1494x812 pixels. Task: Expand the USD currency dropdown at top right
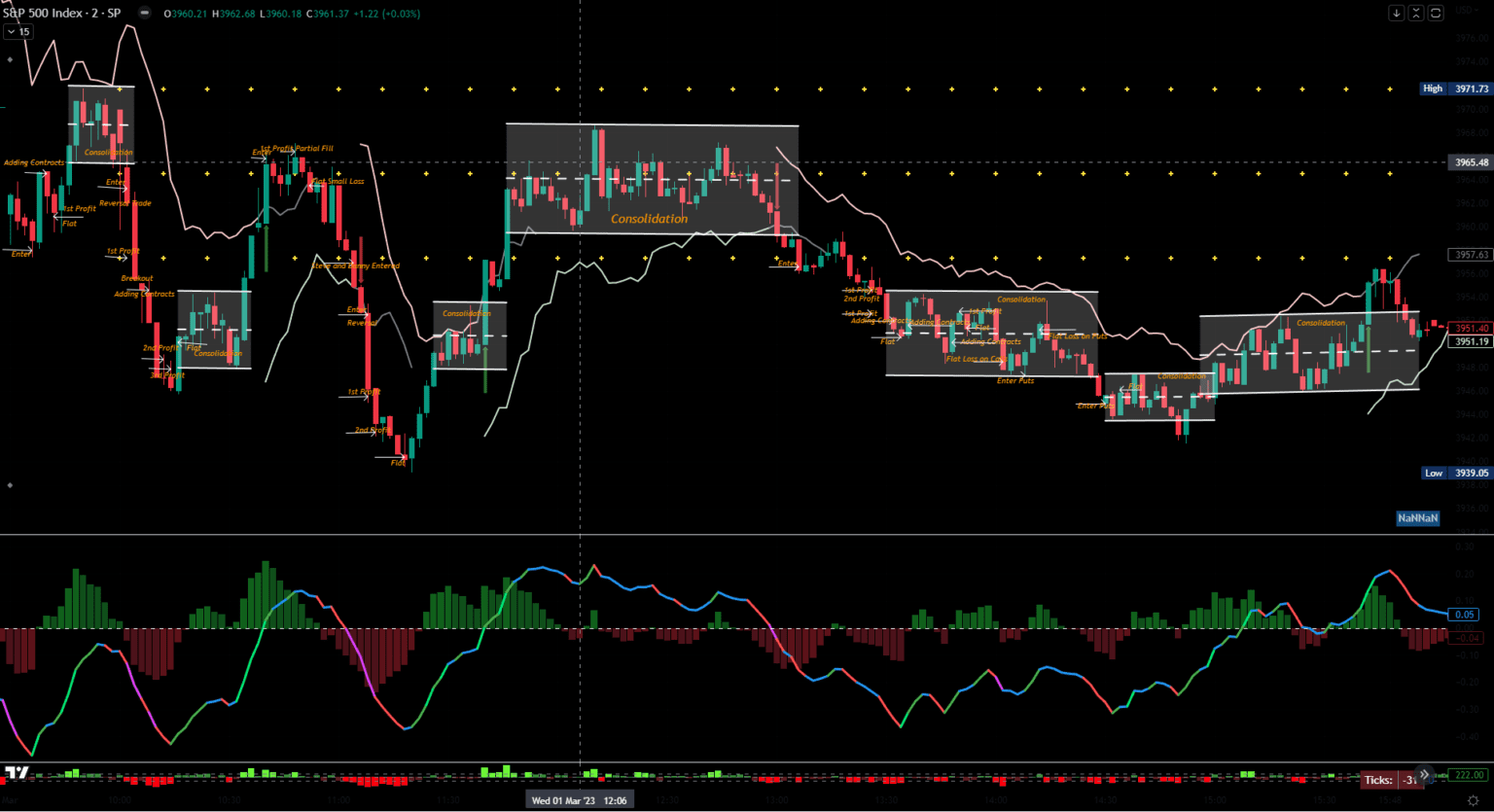(x=1465, y=12)
